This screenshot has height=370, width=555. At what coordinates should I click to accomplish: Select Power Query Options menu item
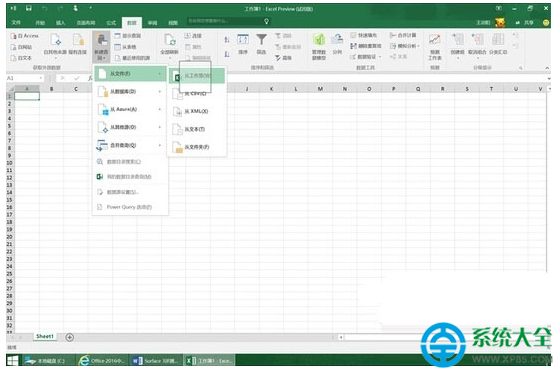pyautogui.click(x=130, y=207)
